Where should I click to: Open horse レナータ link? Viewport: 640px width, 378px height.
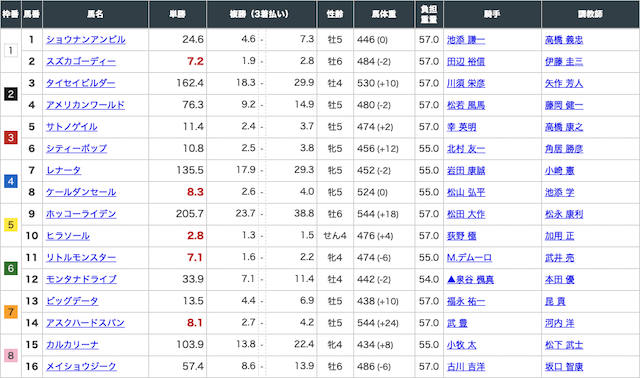(63, 170)
